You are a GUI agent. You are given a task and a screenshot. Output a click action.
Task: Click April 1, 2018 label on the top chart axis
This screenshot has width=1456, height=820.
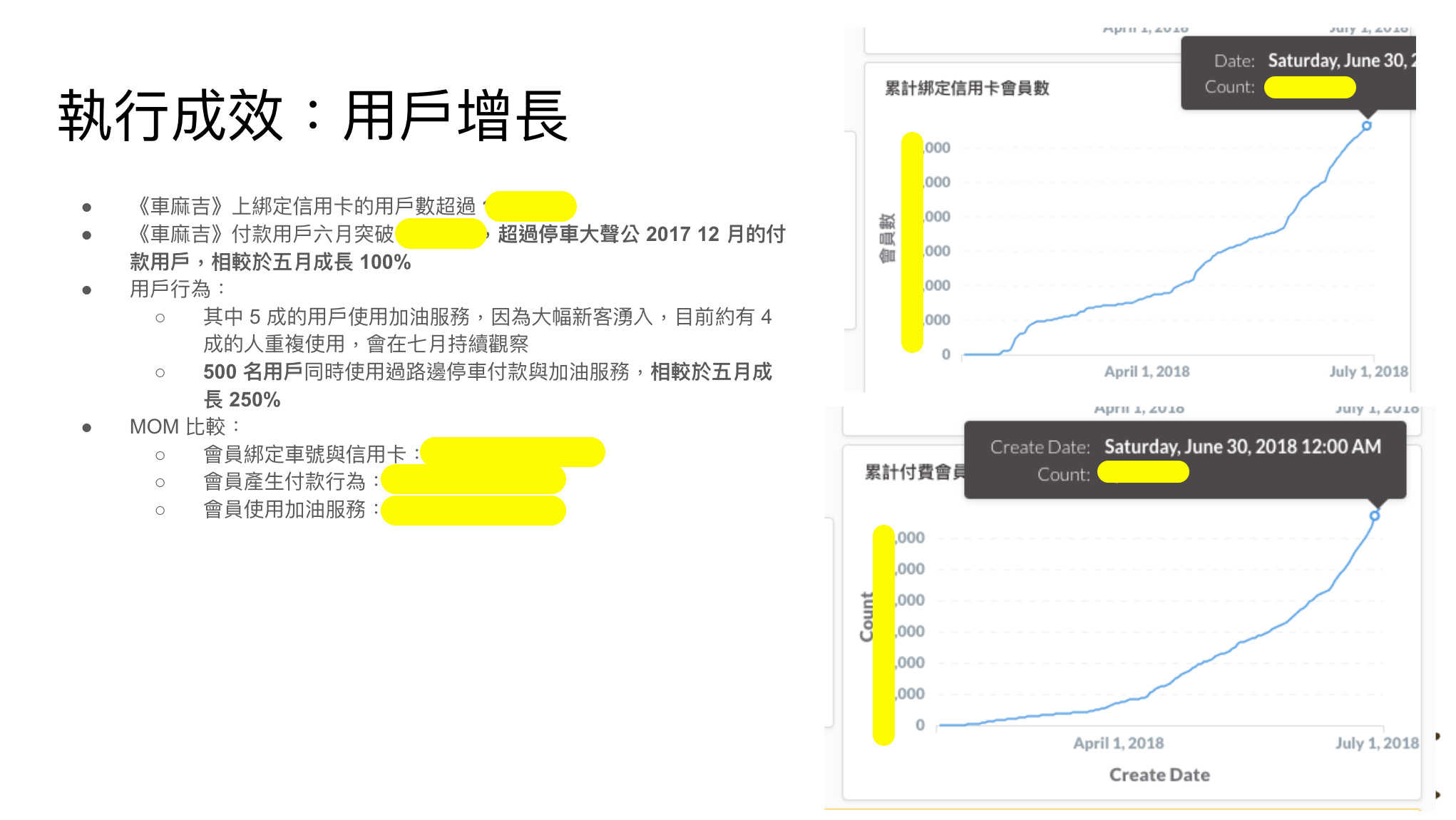1147,371
